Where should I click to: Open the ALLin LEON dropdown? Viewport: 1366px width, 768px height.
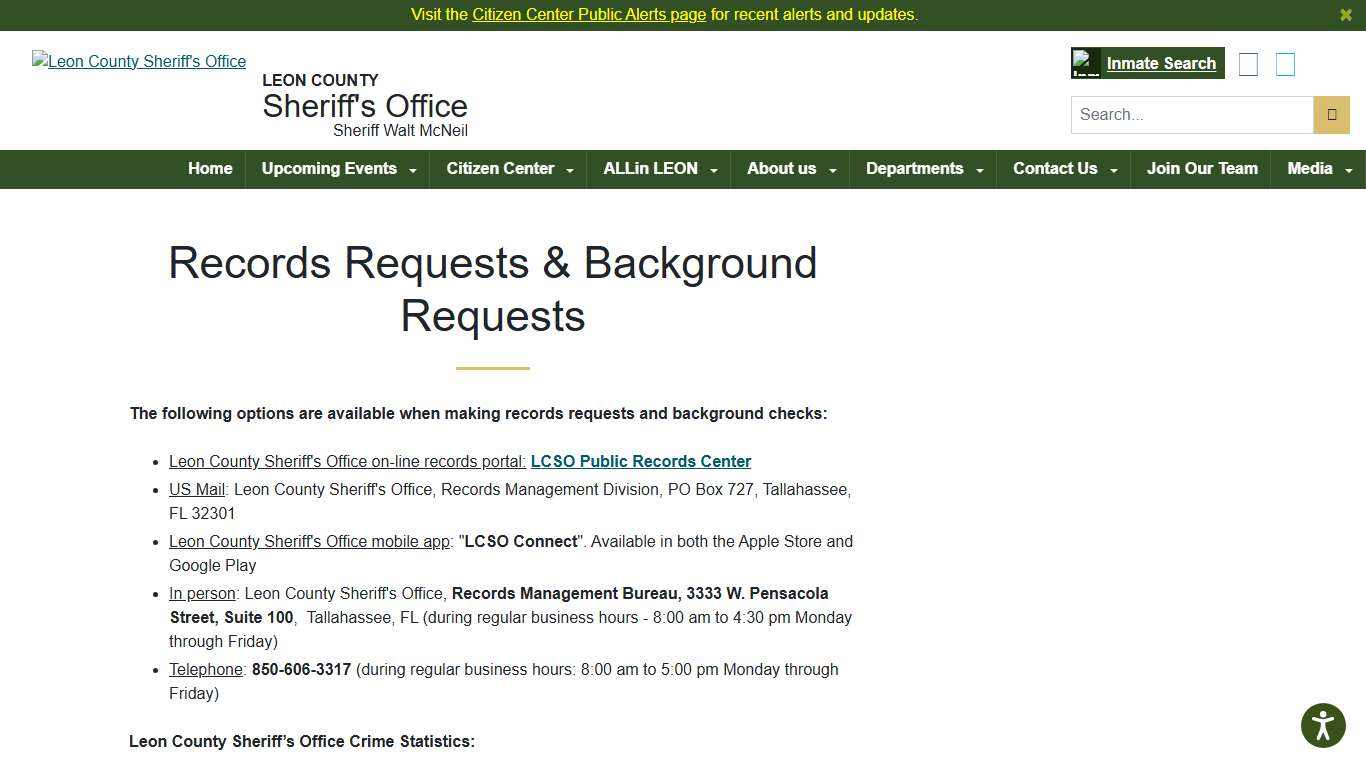point(659,169)
